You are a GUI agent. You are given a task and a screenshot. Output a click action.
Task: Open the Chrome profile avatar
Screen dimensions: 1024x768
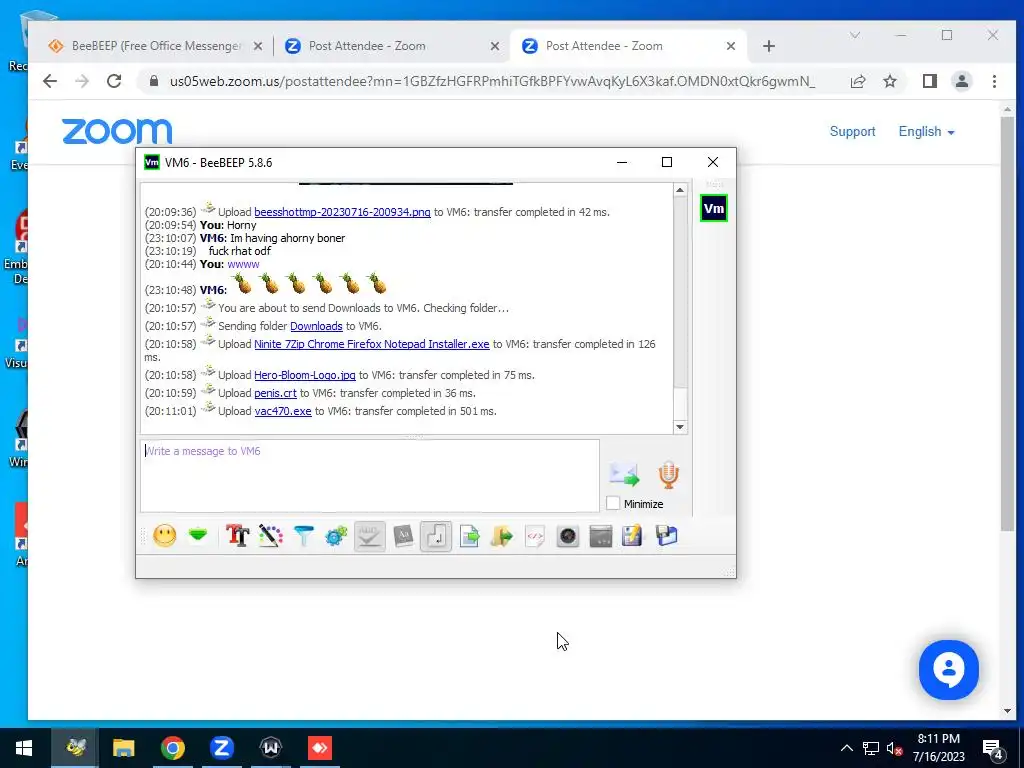click(x=962, y=81)
